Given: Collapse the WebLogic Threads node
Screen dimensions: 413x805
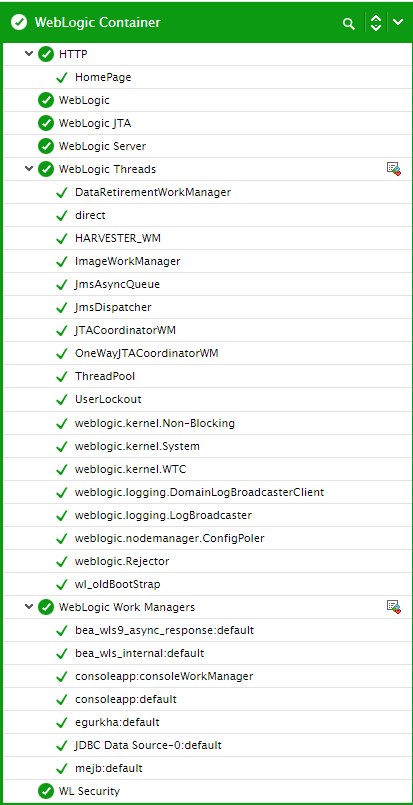Looking at the screenshot, I should pos(29,168).
